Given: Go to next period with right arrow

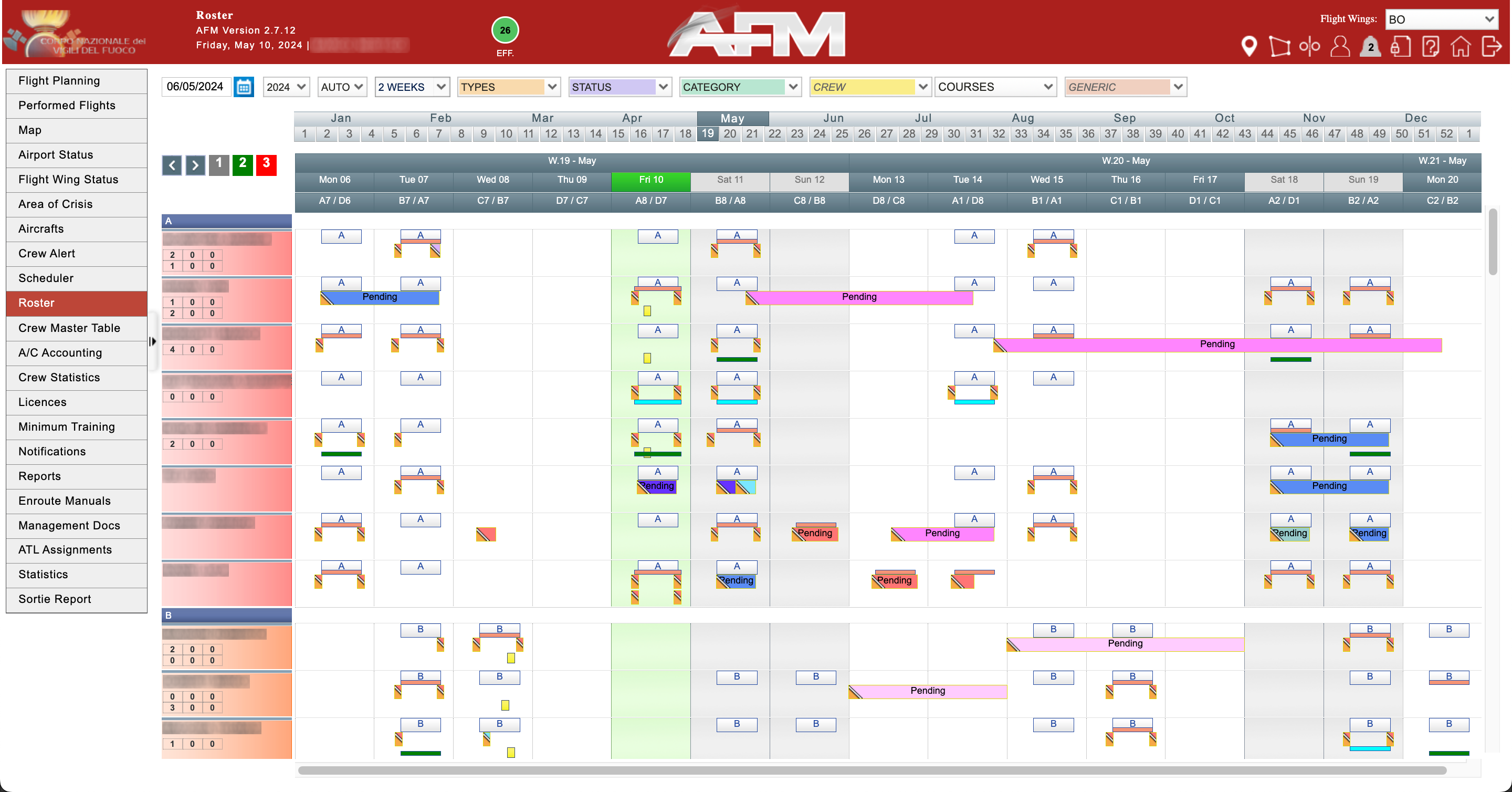Looking at the screenshot, I should tap(195, 165).
